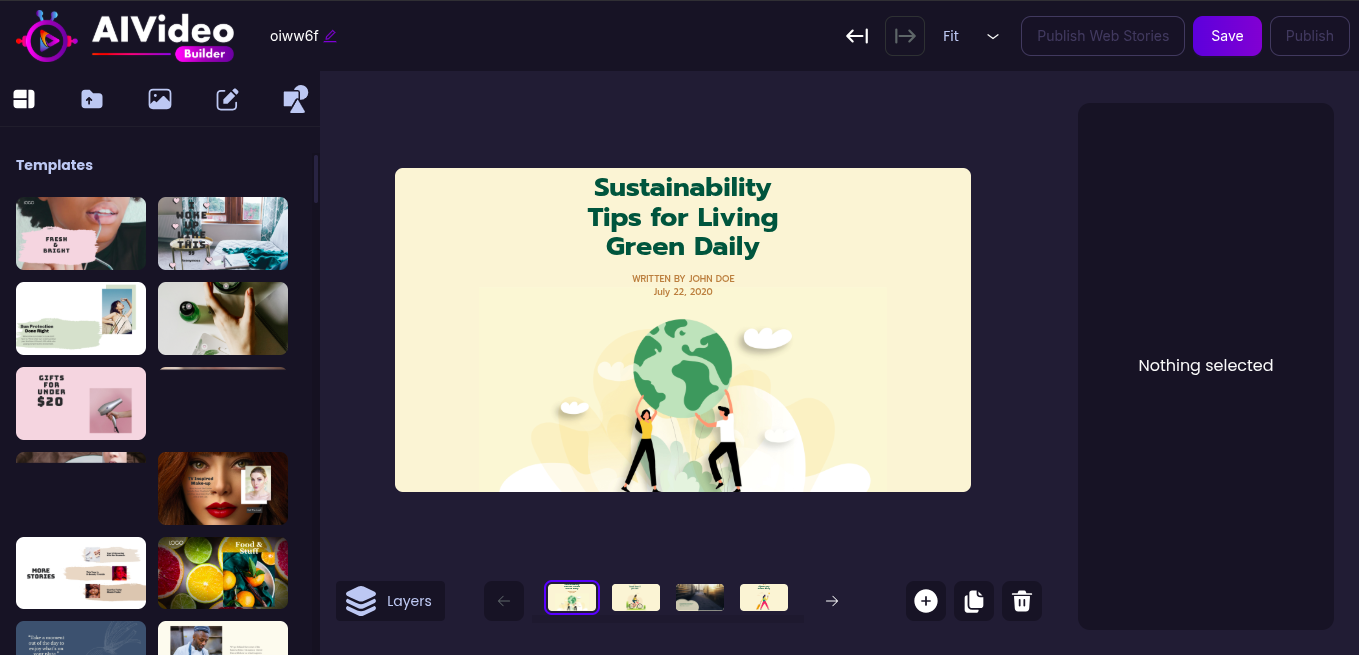The image size is (1359, 655).
Task: Open the Layers panel
Action: [x=390, y=600]
